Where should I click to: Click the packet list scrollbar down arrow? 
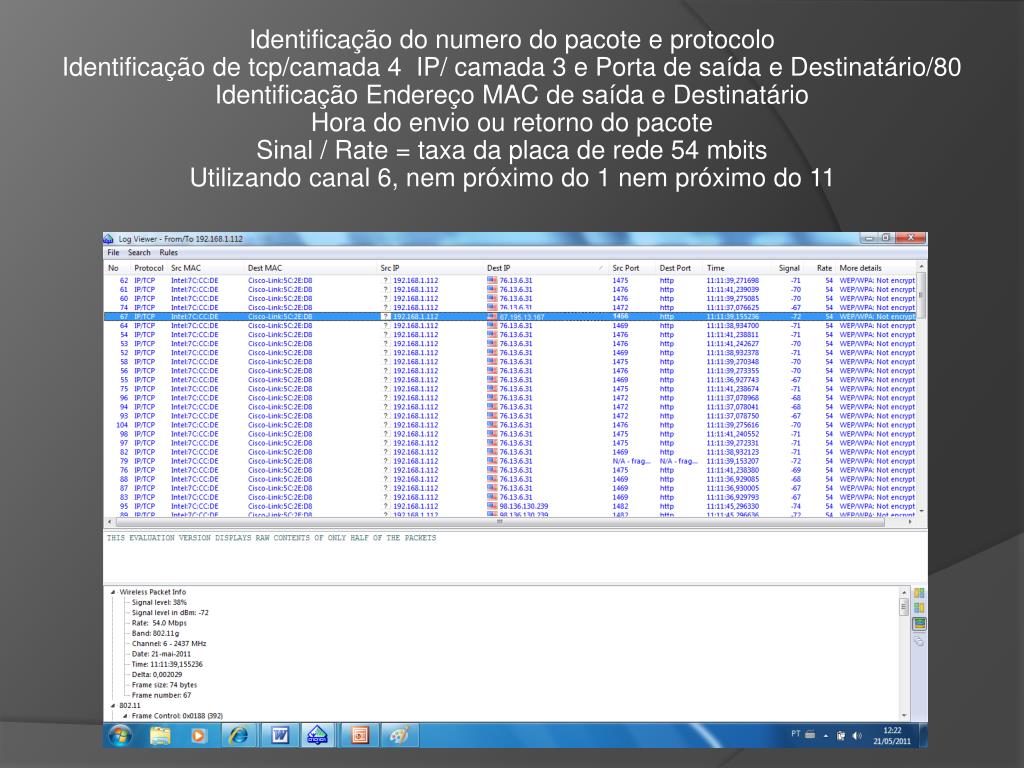(921, 511)
